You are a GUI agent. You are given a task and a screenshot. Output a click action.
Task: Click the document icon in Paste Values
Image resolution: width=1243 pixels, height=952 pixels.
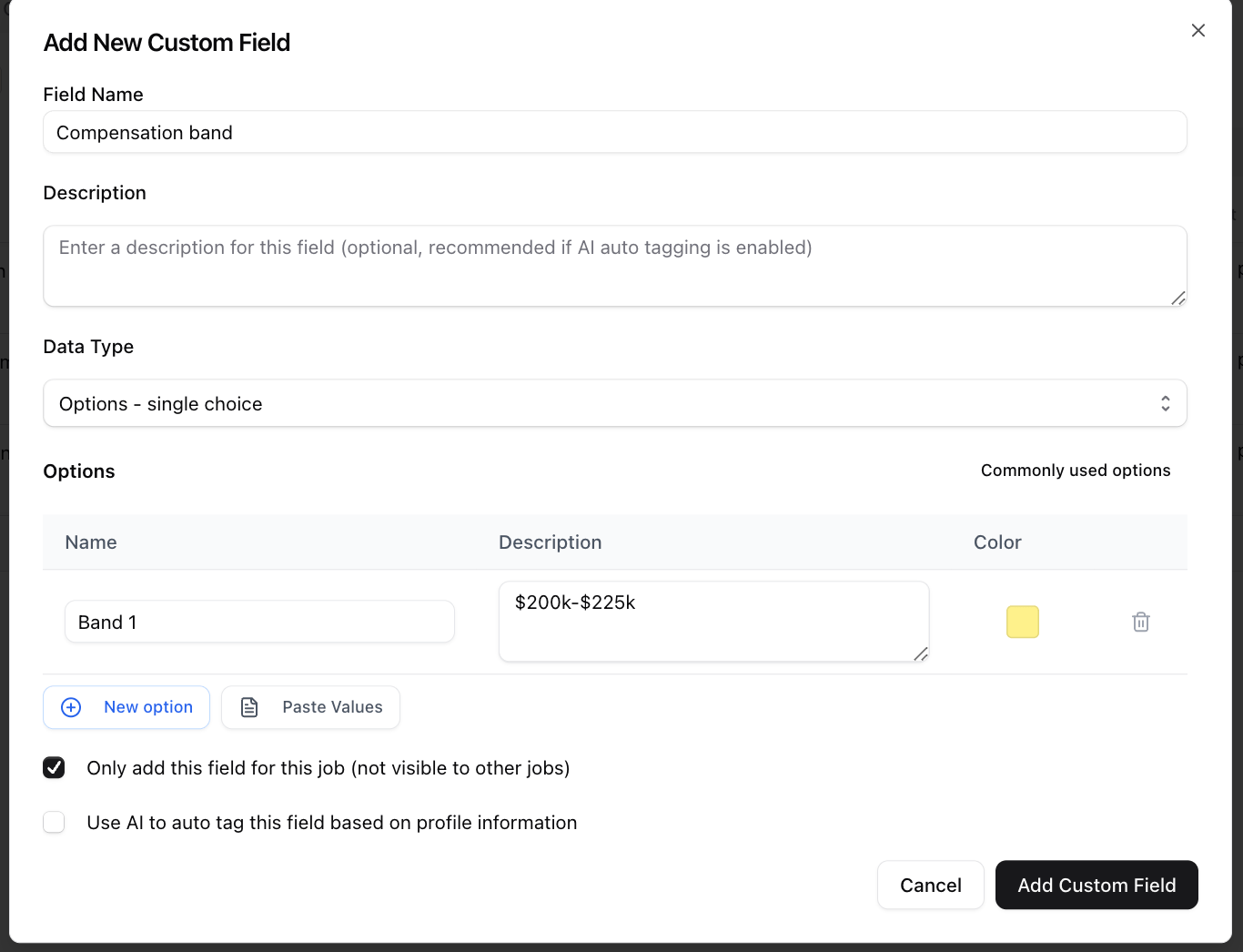249,707
